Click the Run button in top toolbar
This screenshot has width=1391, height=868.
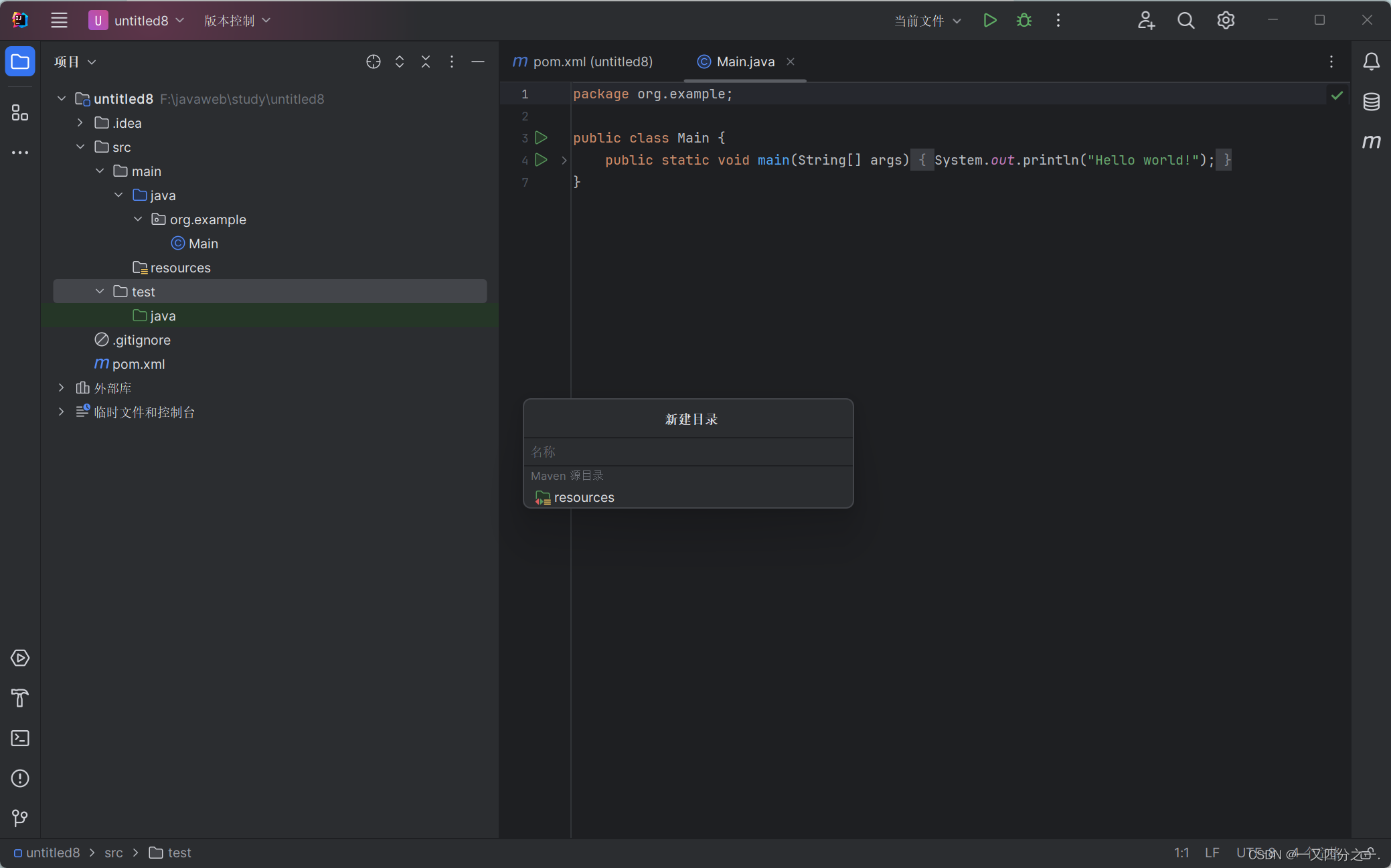pyautogui.click(x=989, y=21)
